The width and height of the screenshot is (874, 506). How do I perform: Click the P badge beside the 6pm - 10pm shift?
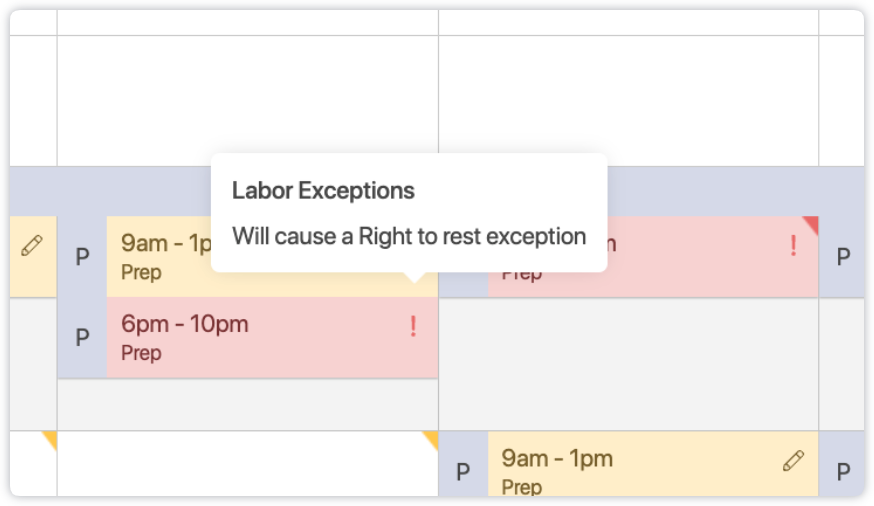click(x=82, y=338)
